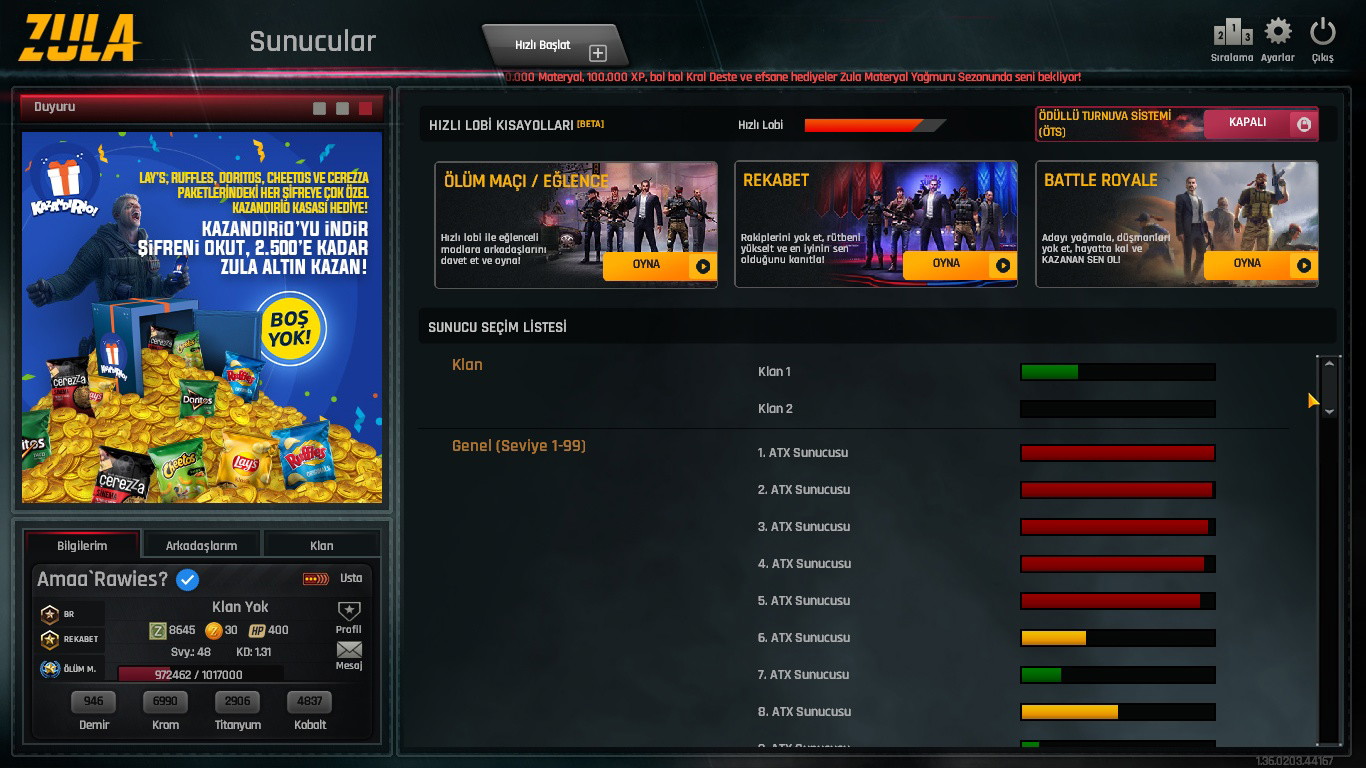Click the lock icon on KAPALI button
Screen dimensions: 1366x768
click(x=1304, y=124)
